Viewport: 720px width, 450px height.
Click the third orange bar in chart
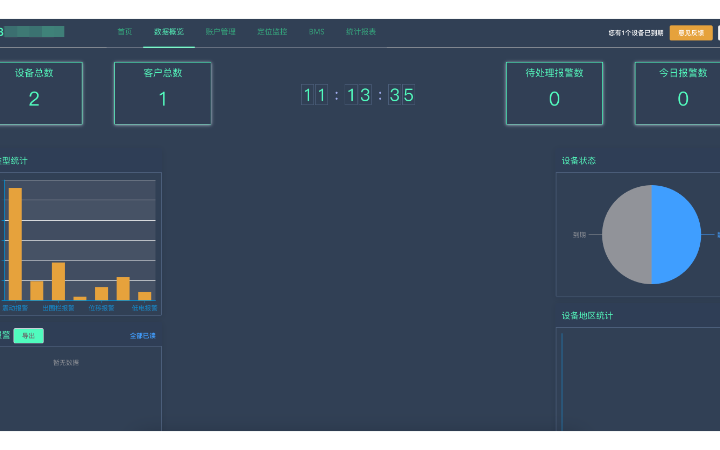tap(58, 281)
